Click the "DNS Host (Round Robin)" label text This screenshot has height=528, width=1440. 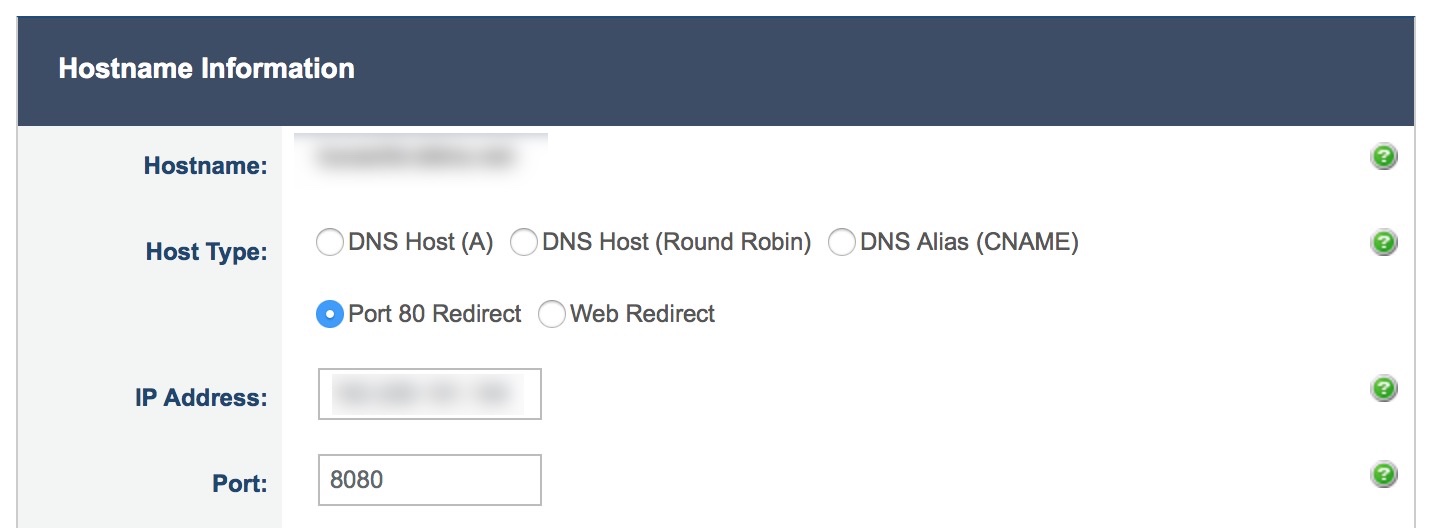pos(676,243)
